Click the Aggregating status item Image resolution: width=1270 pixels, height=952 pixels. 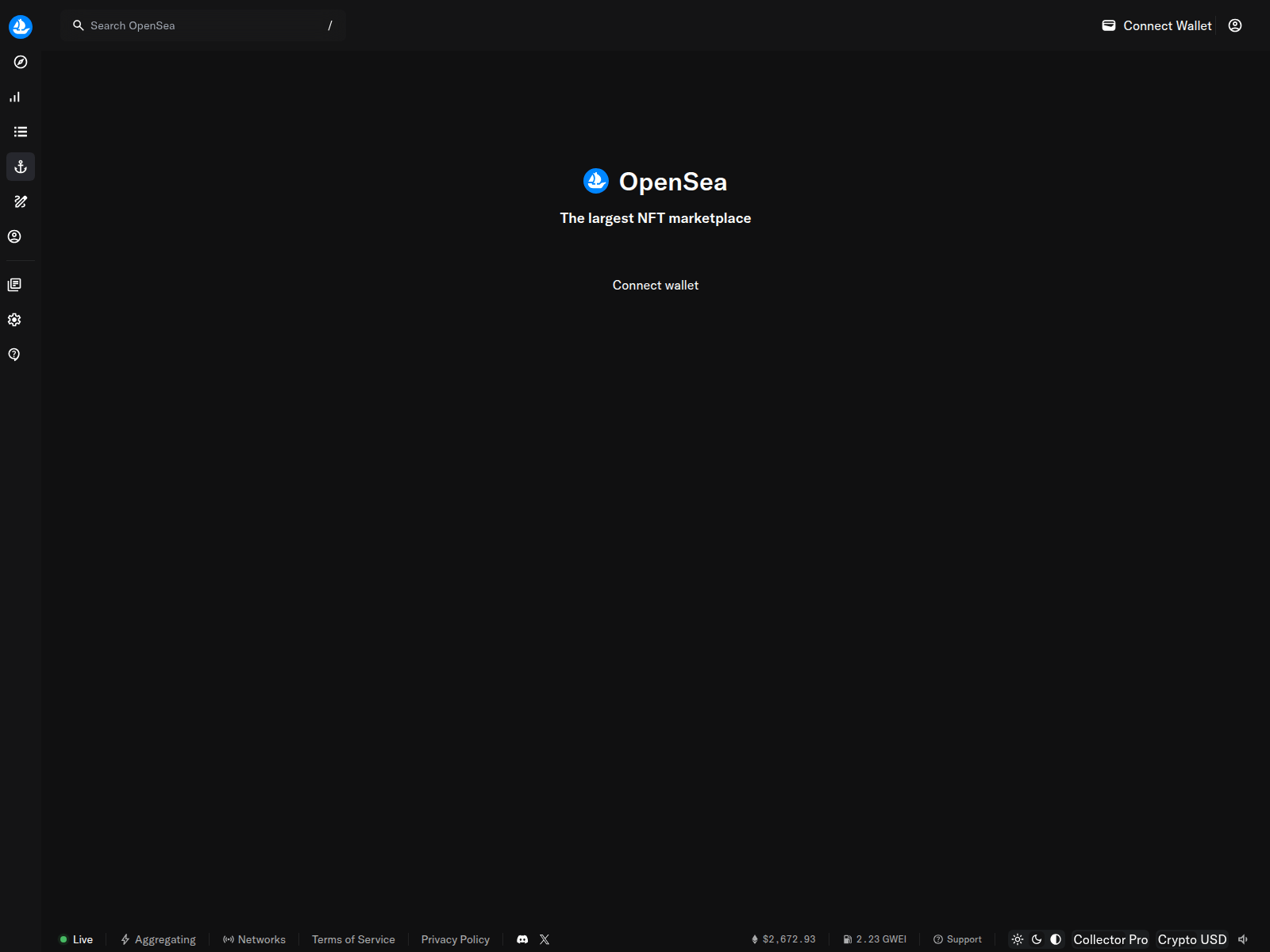[158, 939]
